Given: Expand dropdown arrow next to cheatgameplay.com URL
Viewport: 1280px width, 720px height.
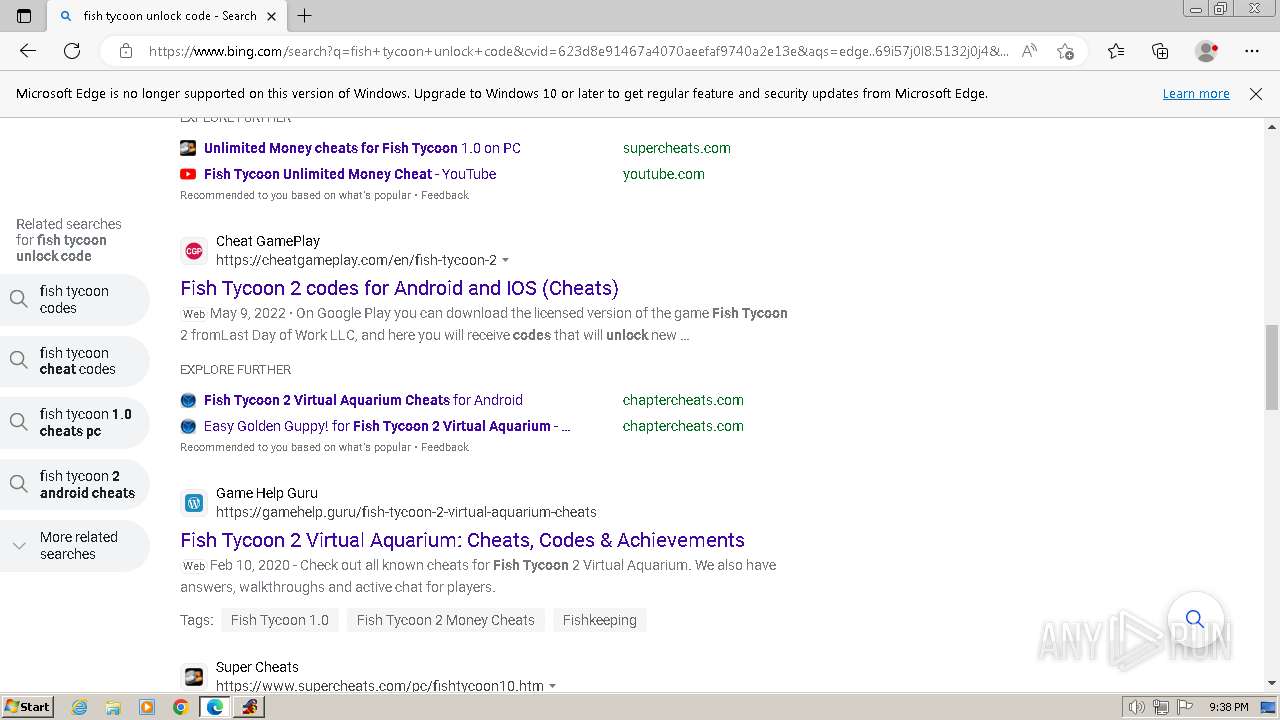Looking at the screenshot, I should tap(505, 260).
